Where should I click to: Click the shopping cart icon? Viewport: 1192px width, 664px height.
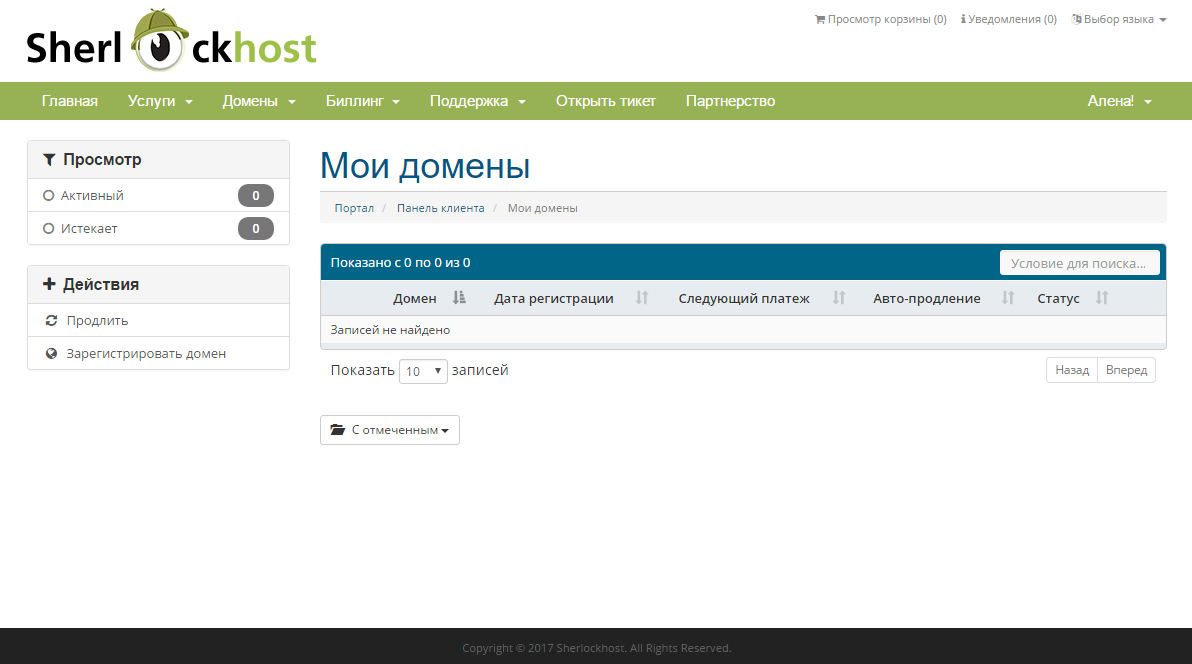(x=820, y=19)
